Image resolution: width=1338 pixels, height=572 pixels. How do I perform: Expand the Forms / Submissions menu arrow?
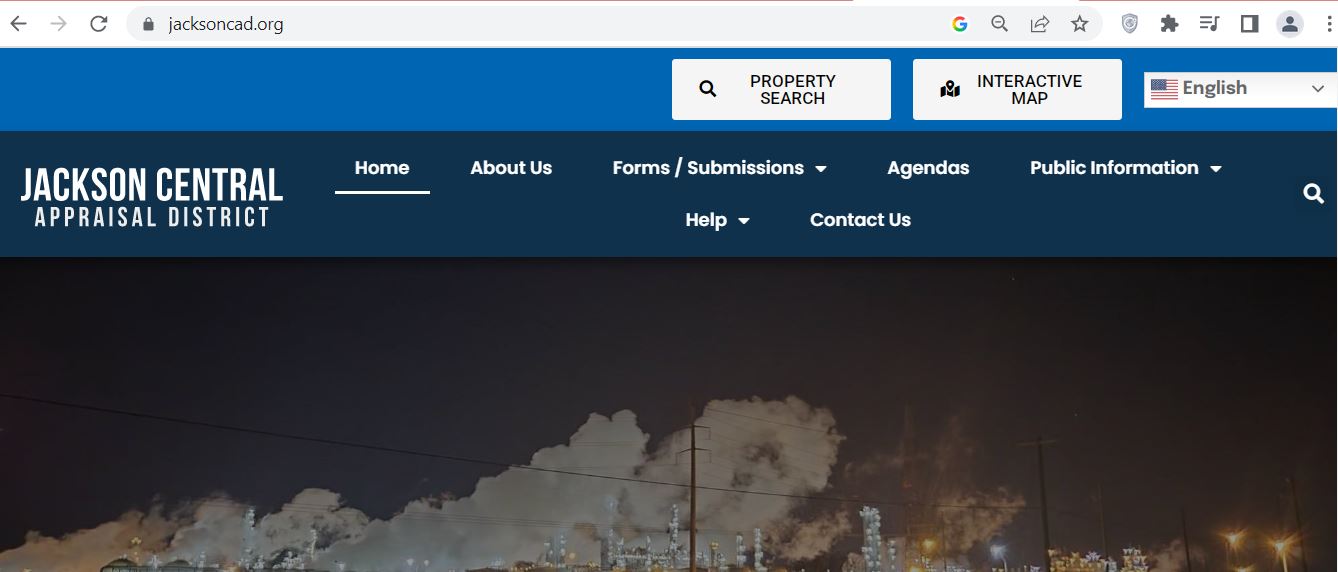[821, 169]
